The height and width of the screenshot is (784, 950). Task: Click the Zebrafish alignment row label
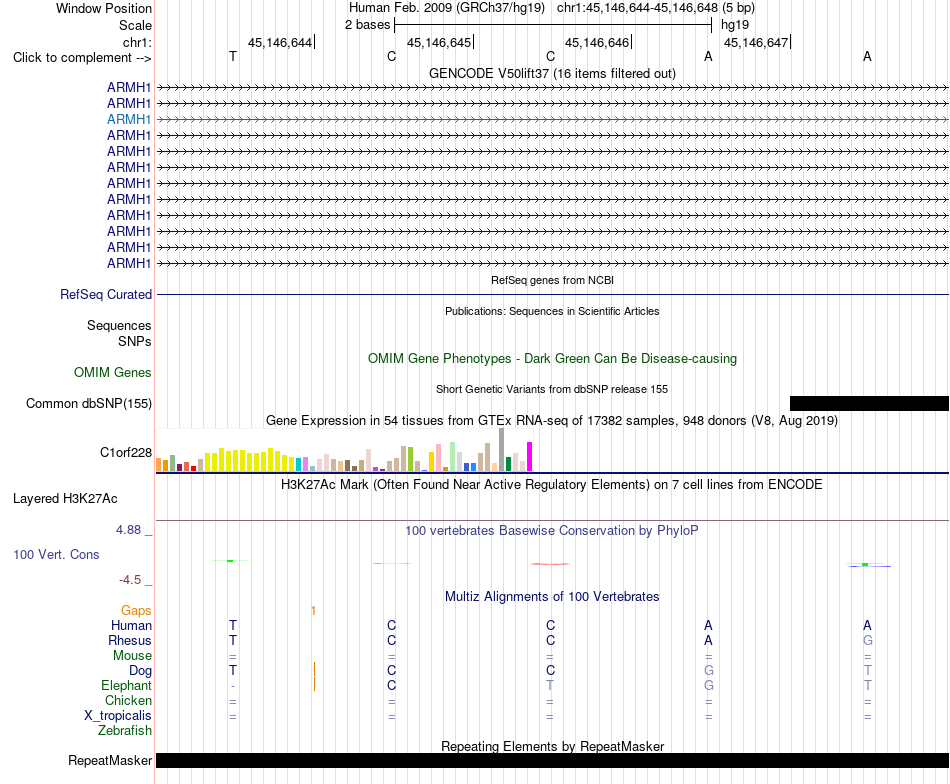pos(125,730)
